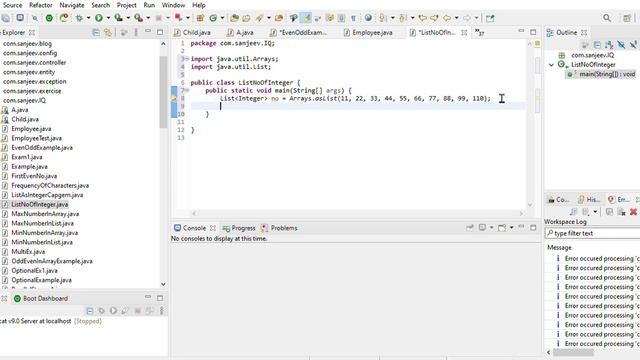The height and width of the screenshot is (360, 640).
Task: Click the Search magnifier icon at toolbar right
Action: click(607, 18)
